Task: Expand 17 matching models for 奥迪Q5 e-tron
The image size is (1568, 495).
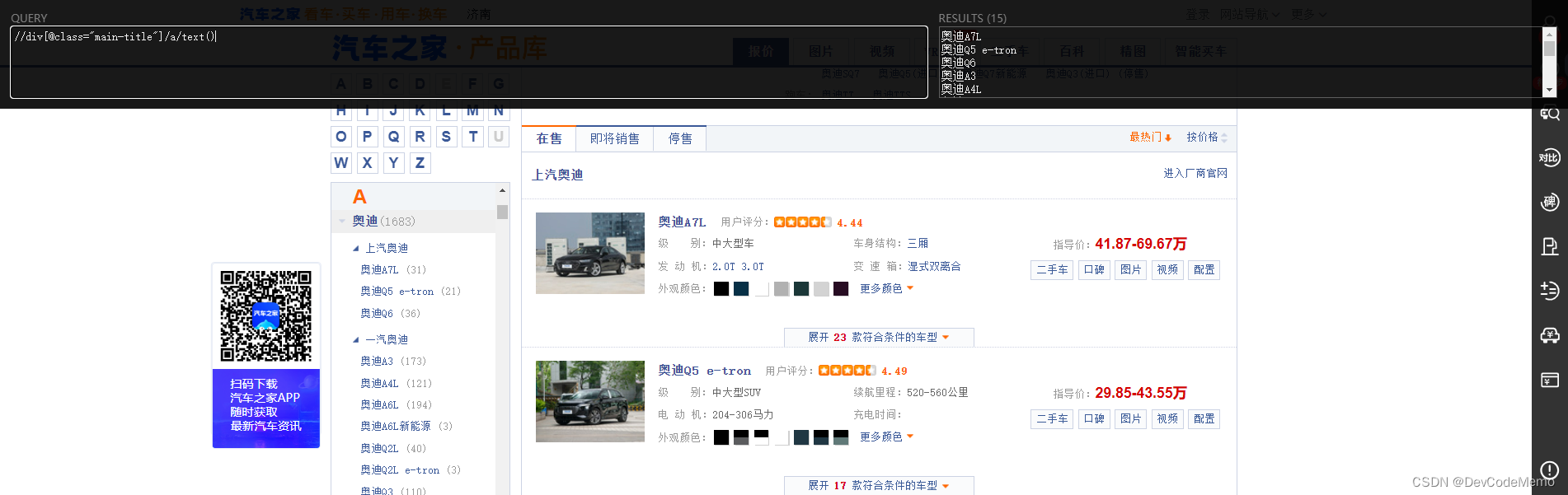Action: point(879,486)
